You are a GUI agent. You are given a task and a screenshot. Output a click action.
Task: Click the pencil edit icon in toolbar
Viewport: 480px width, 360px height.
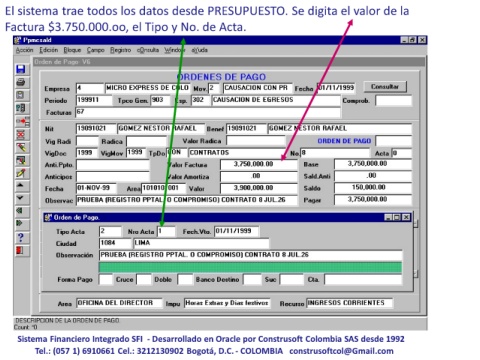coord(21,173)
